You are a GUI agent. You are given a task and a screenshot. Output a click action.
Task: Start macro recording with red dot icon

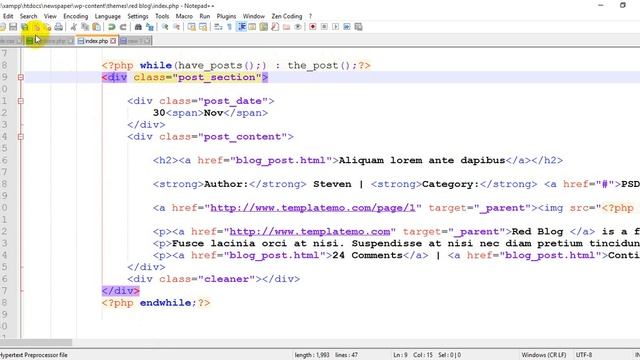[x=313, y=27]
